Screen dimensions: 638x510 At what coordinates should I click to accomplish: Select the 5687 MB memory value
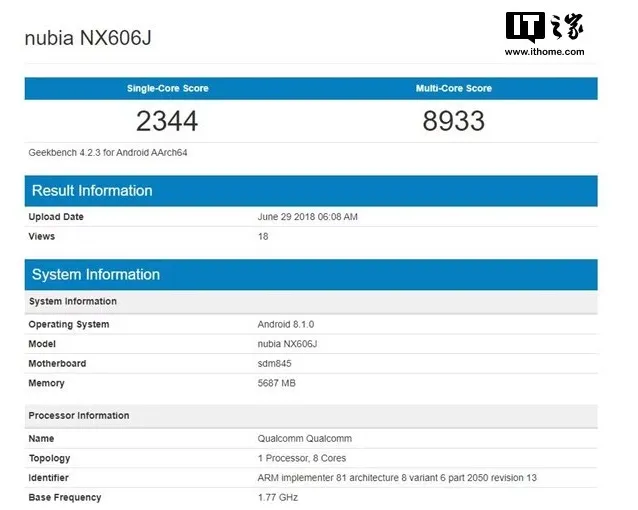(x=277, y=383)
